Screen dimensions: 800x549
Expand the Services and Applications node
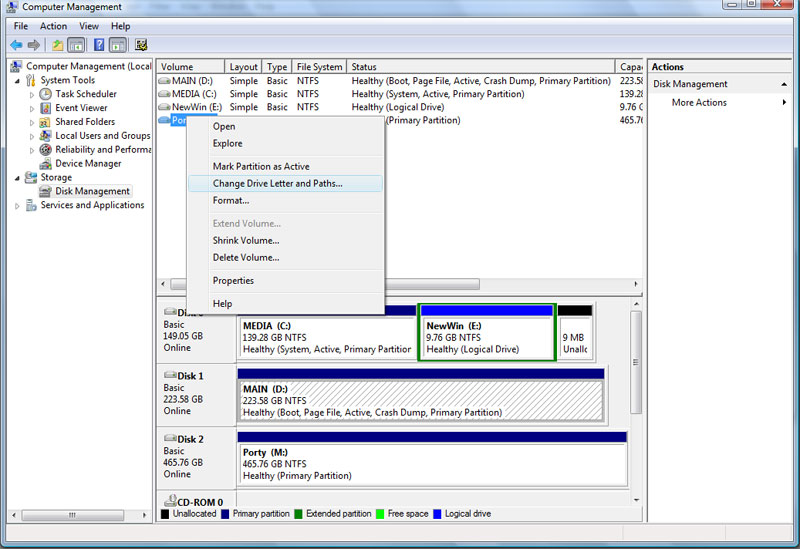17,206
